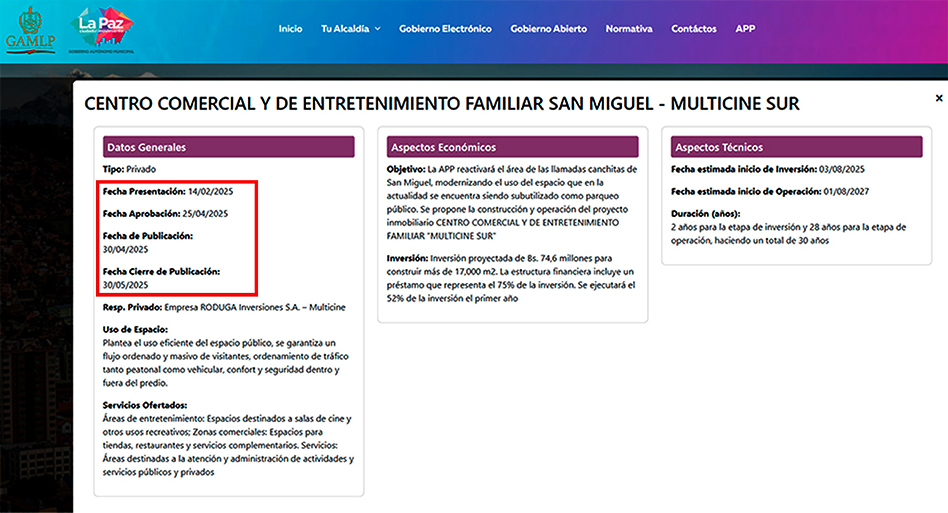This screenshot has height=513, width=948.
Task: Open the Gobierno Electrónico menu item
Action: click(x=445, y=29)
